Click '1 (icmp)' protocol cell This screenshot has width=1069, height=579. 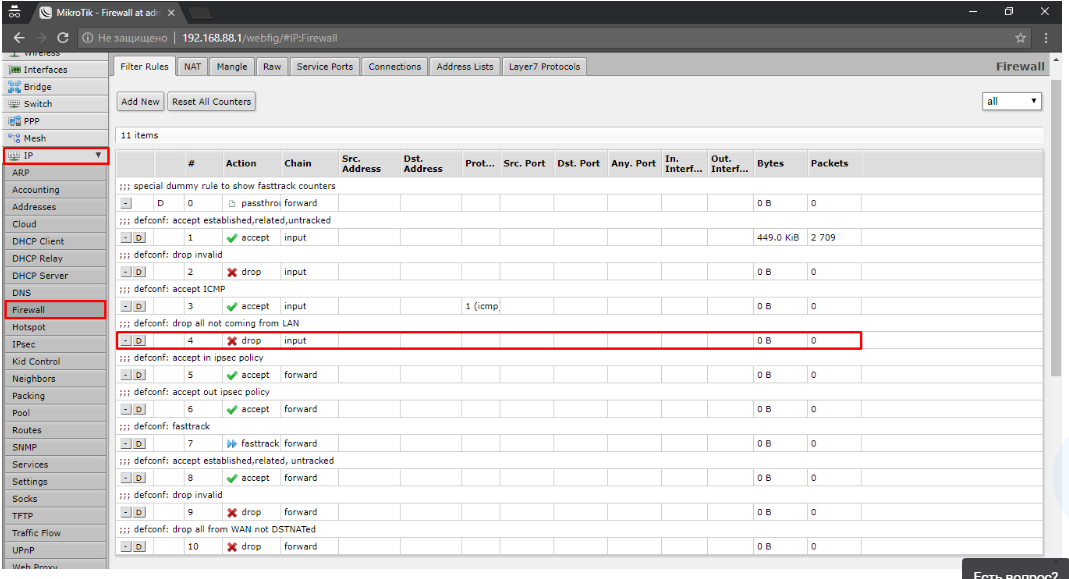point(482,307)
